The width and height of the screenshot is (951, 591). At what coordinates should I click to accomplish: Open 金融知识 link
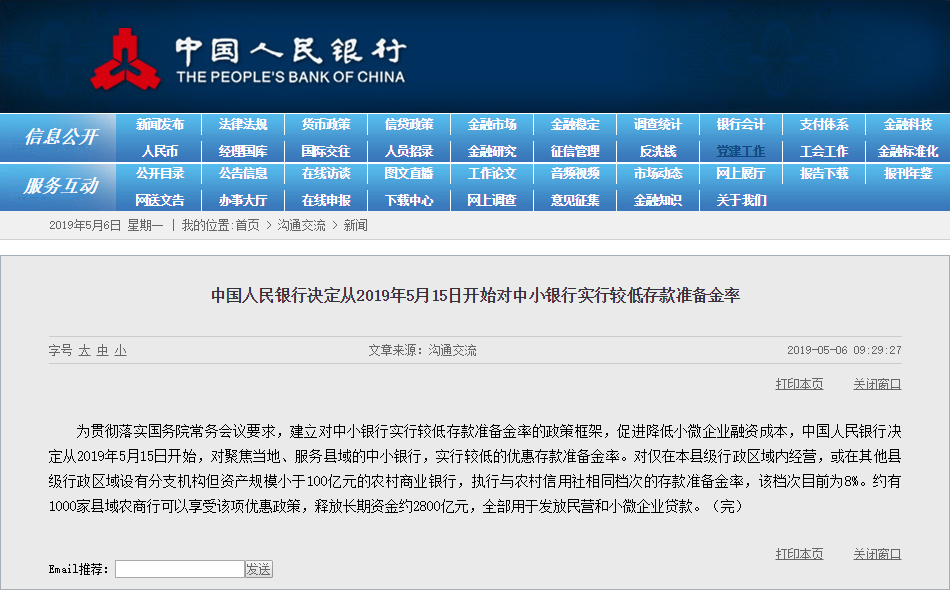tap(658, 200)
